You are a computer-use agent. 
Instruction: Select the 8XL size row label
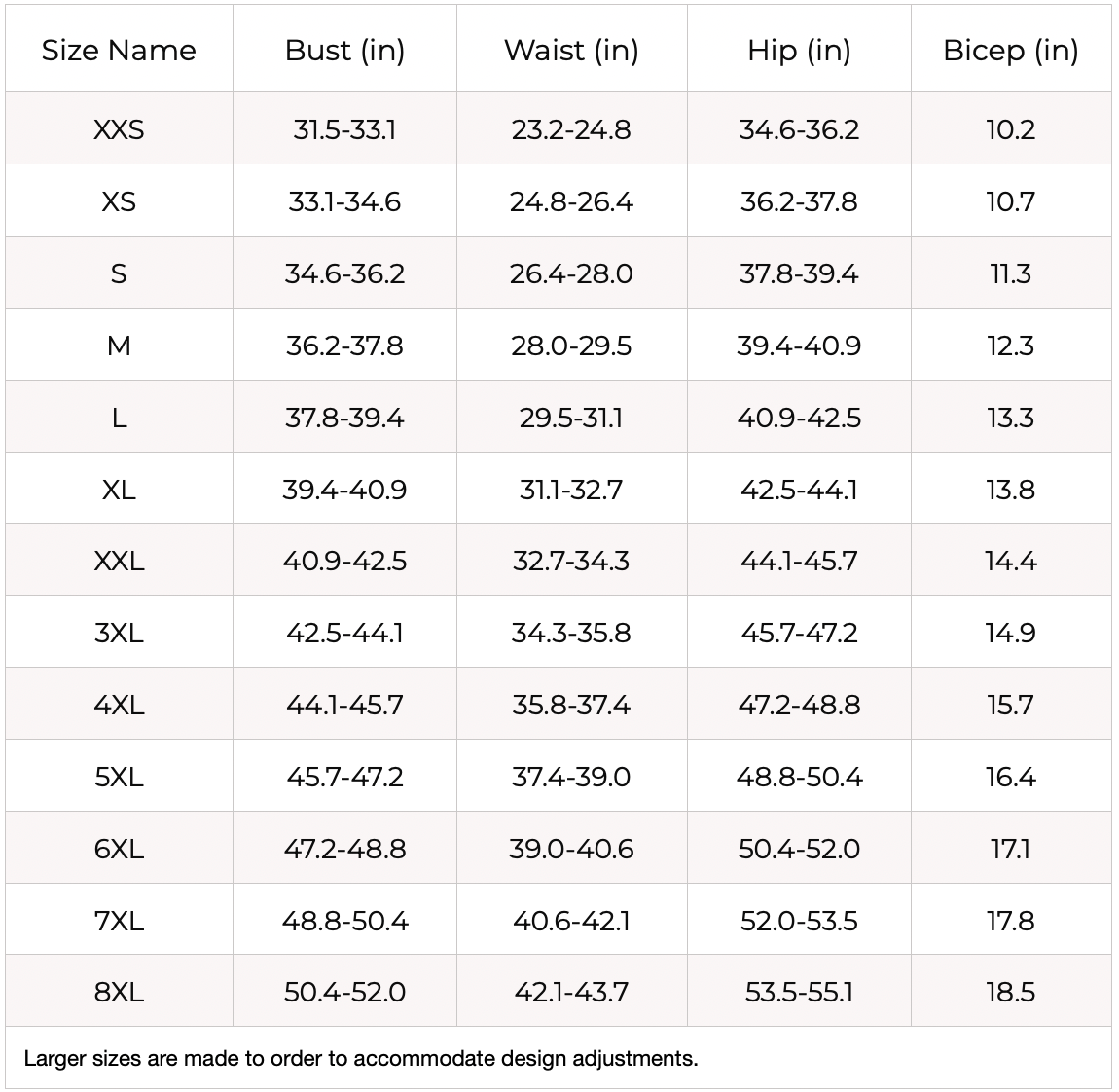119,992
